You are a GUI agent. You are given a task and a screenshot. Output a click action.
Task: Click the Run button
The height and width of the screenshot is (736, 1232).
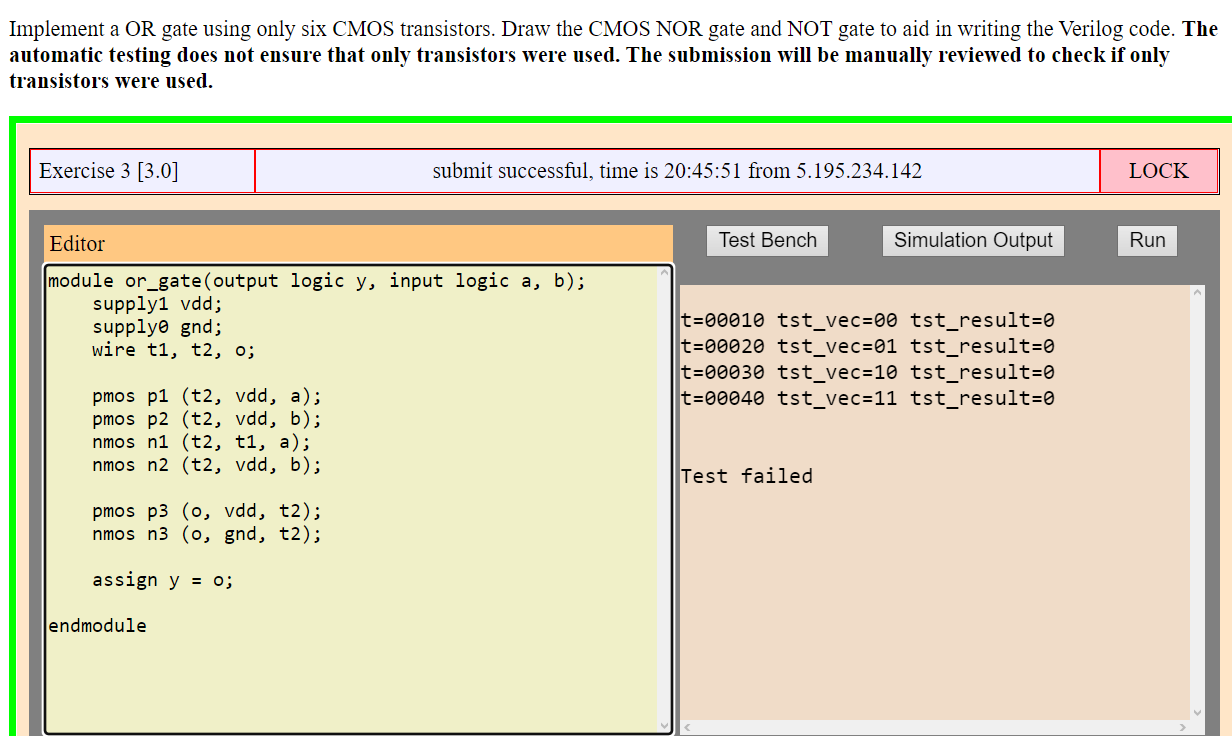[1146, 240]
